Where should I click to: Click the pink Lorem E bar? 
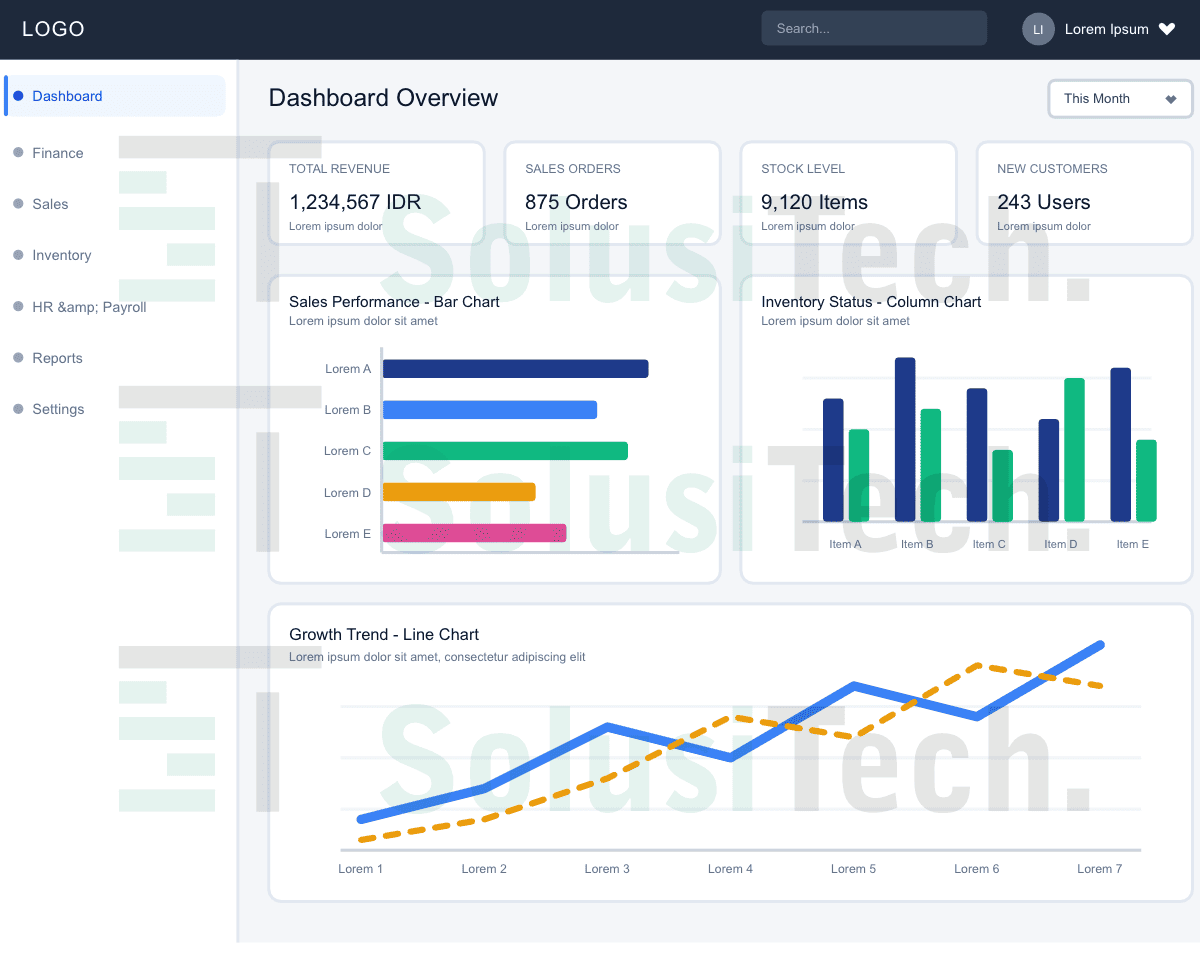click(475, 533)
